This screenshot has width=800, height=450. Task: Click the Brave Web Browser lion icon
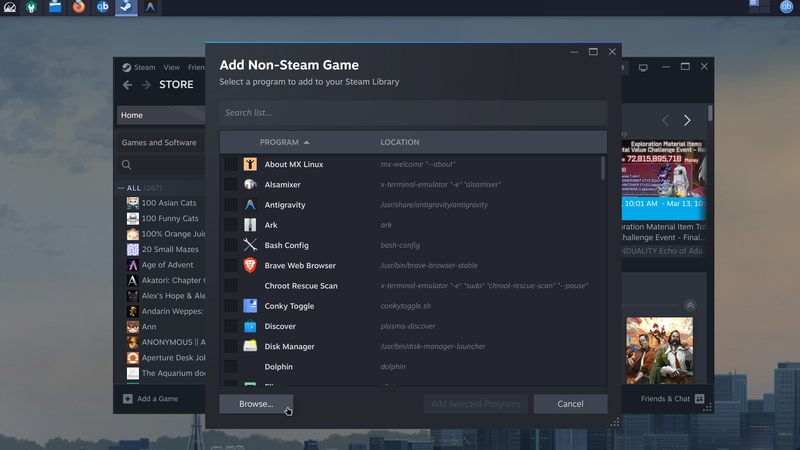pos(250,265)
